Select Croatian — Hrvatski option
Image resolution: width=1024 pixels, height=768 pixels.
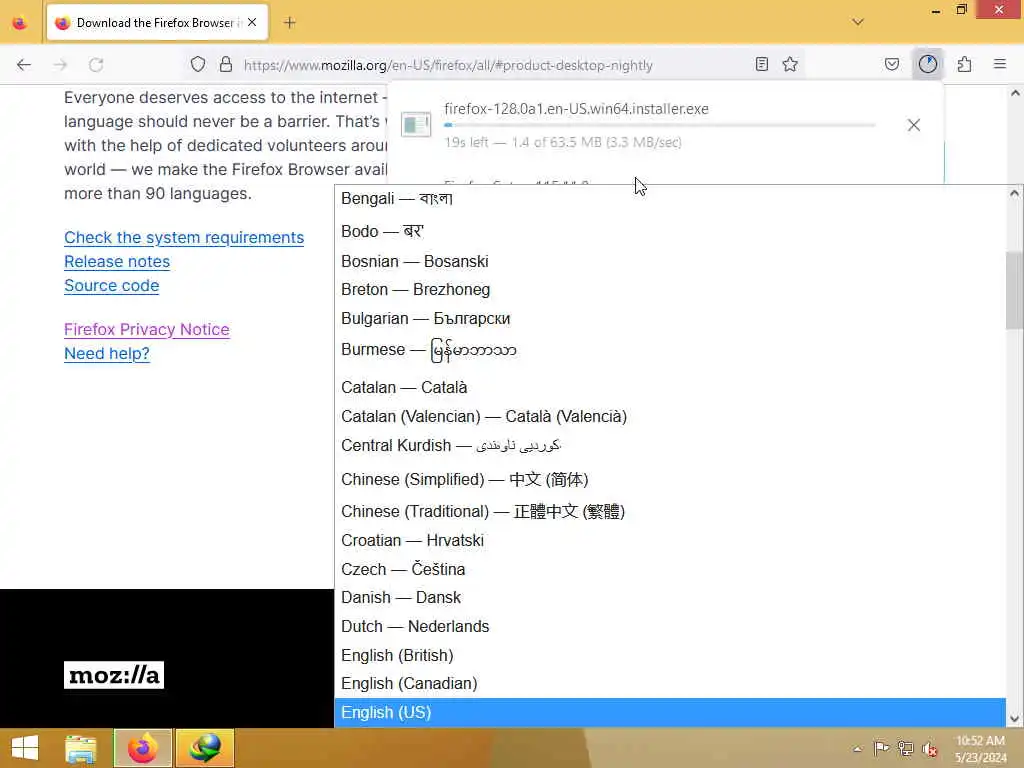pyautogui.click(x=670, y=541)
